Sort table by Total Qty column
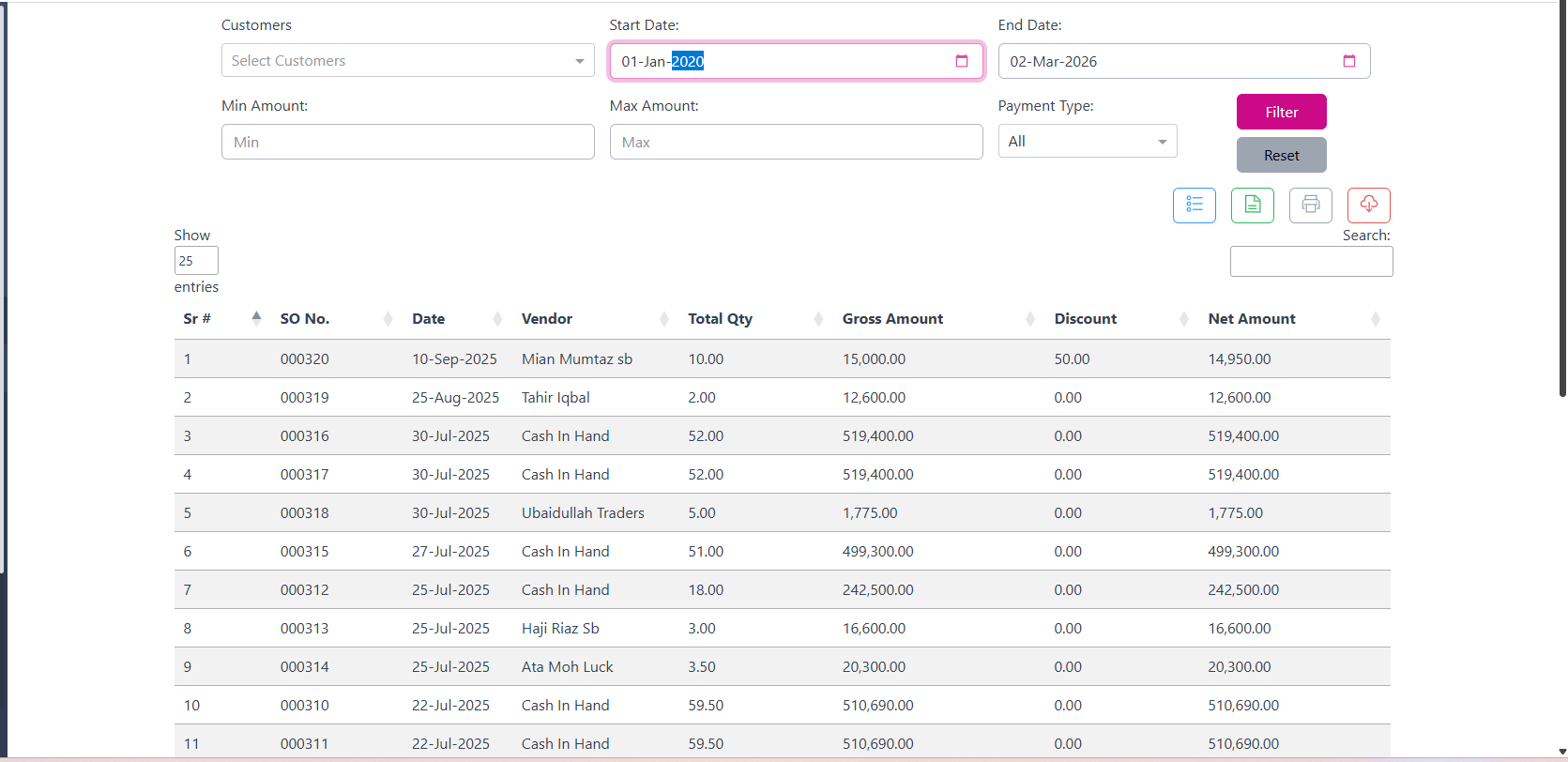1568x762 pixels. pos(755,319)
